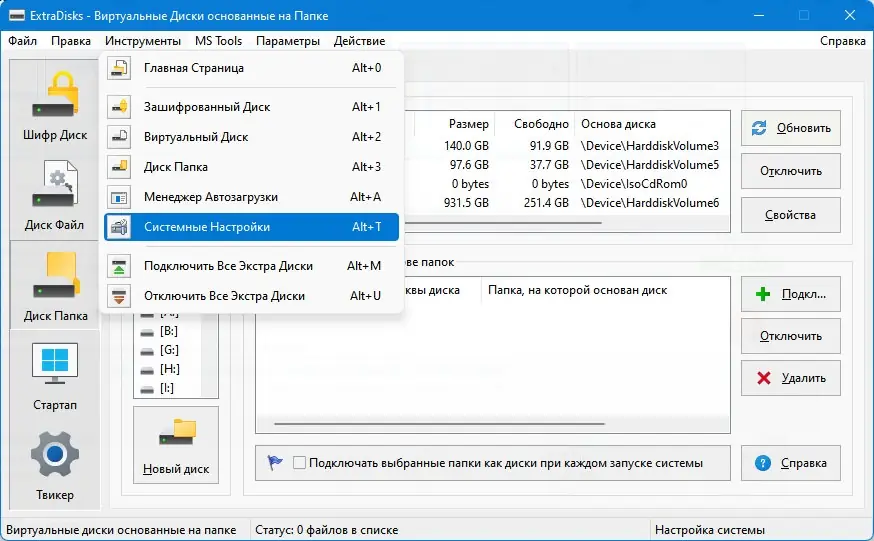Image resolution: width=874 pixels, height=541 pixels.
Task: Choose Зашифрованный Диск menu entry
Action: pyautogui.click(x=251, y=107)
